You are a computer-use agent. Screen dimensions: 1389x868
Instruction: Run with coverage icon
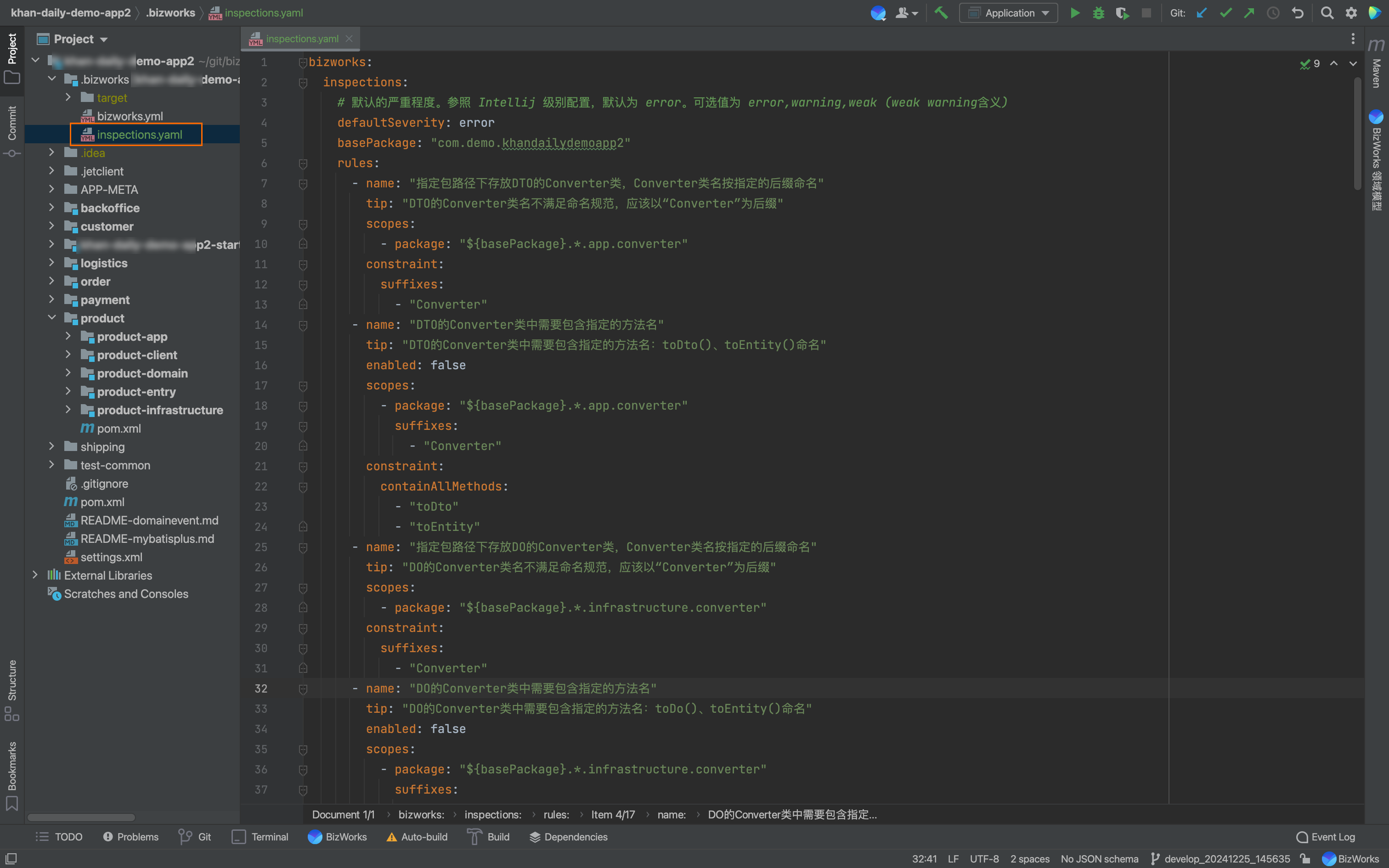coord(1122,13)
